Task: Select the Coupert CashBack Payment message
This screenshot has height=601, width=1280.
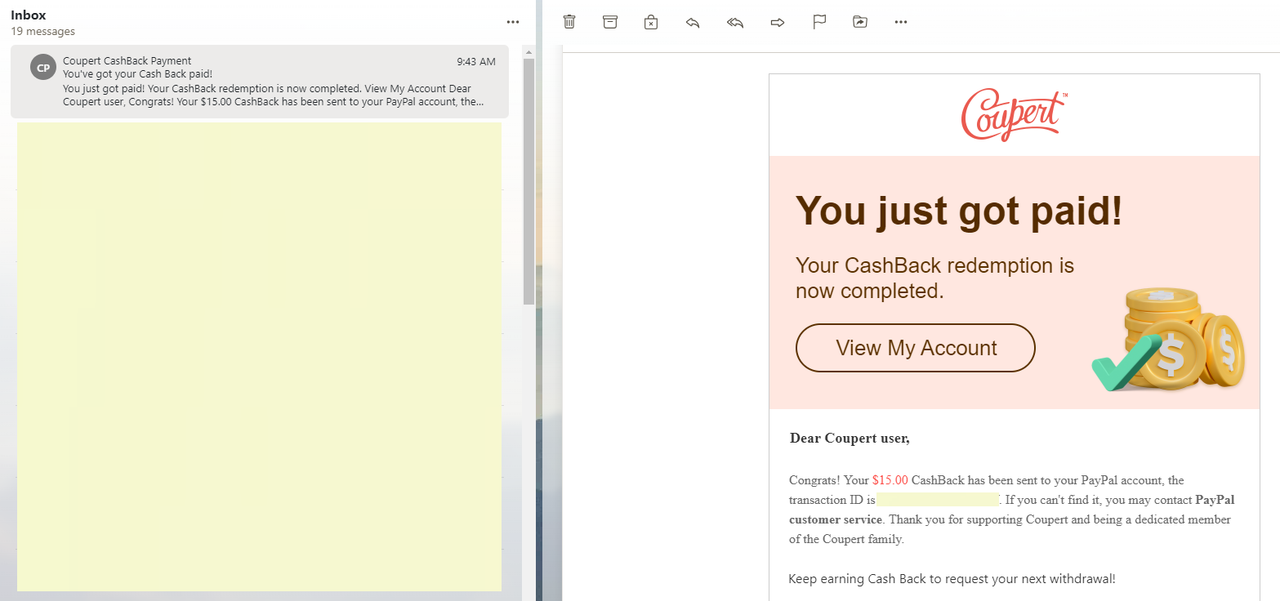Action: coord(260,81)
